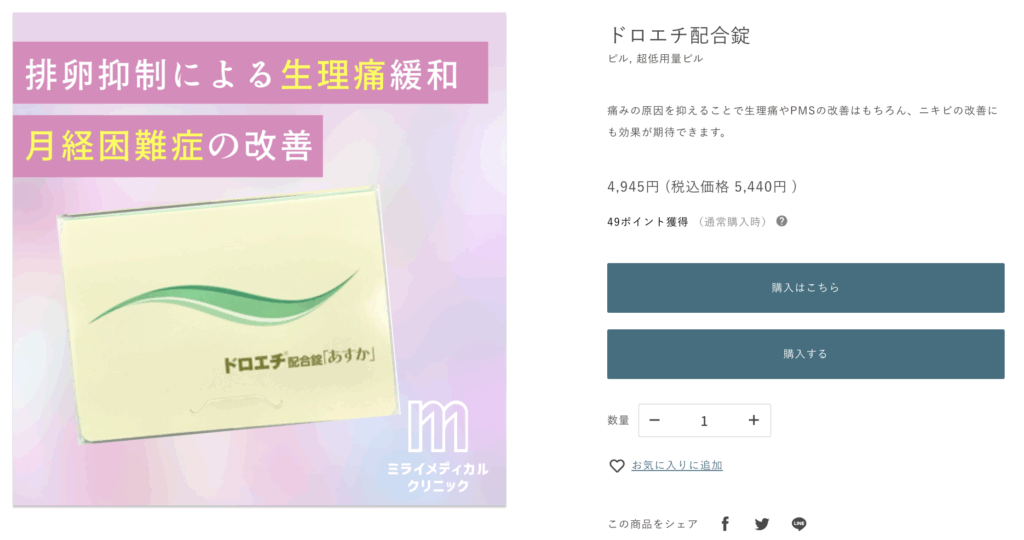Click the ドロエチ配合錠 product title
The width and height of the screenshot is (1024, 540).
(x=679, y=35)
